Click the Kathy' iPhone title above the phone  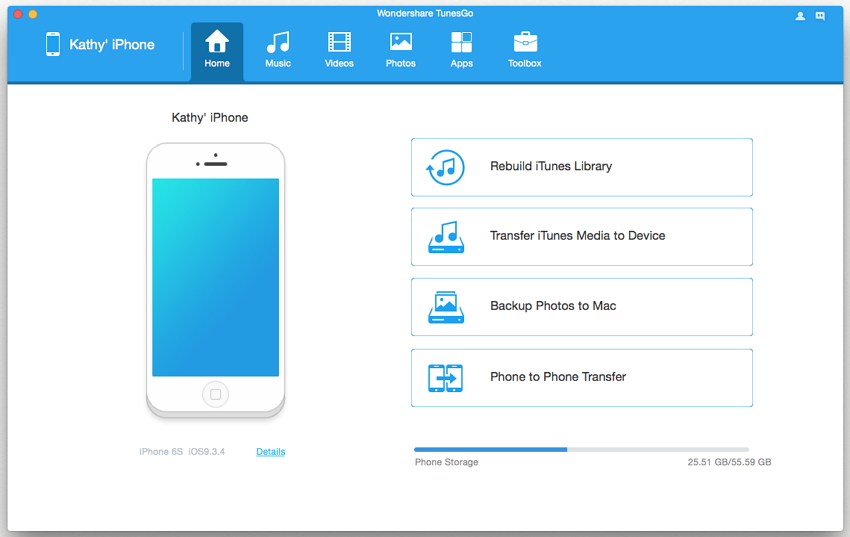click(x=210, y=118)
